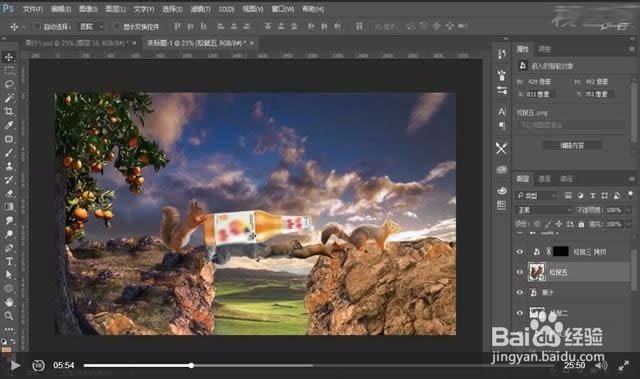
Task: Toggle the layer filter on/off switch
Action: pos(631,195)
